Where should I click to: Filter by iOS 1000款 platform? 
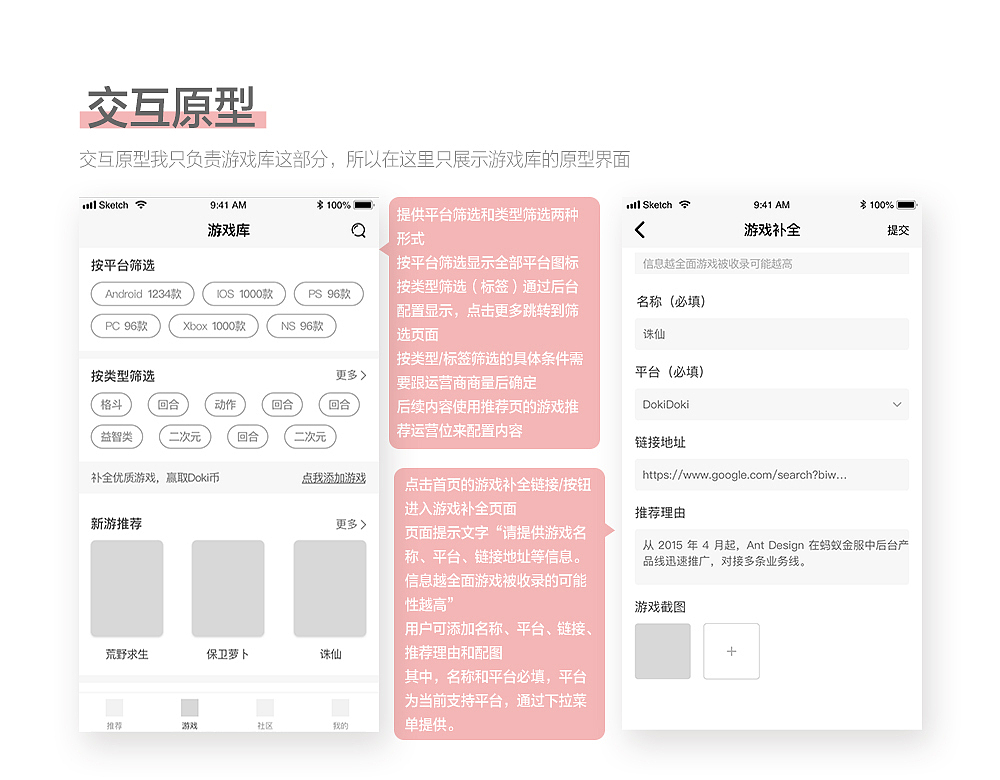pyautogui.click(x=244, y=294)
